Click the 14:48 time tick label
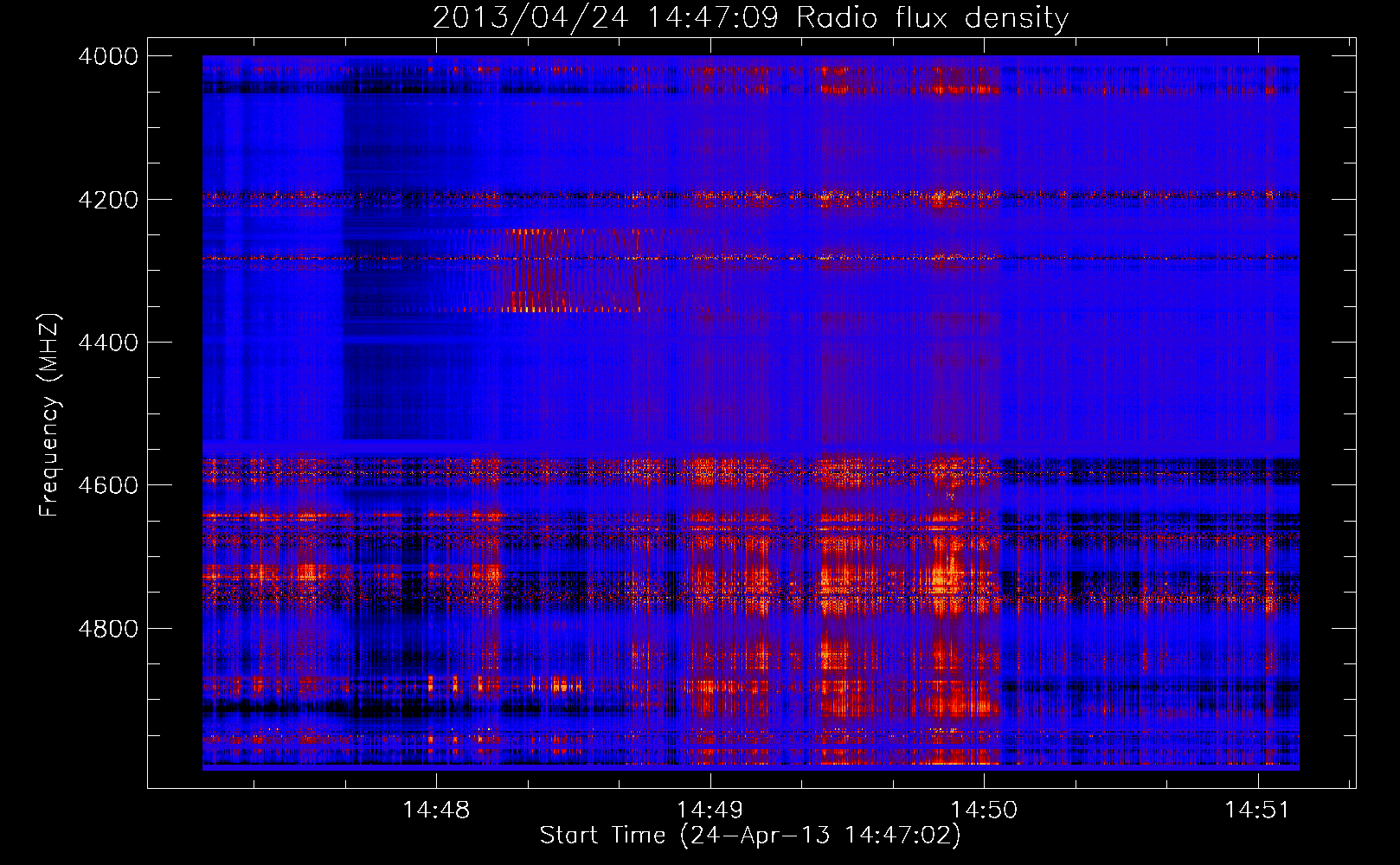The height and width of the screenshot is (865, 1400). click(x=436, y=810)
